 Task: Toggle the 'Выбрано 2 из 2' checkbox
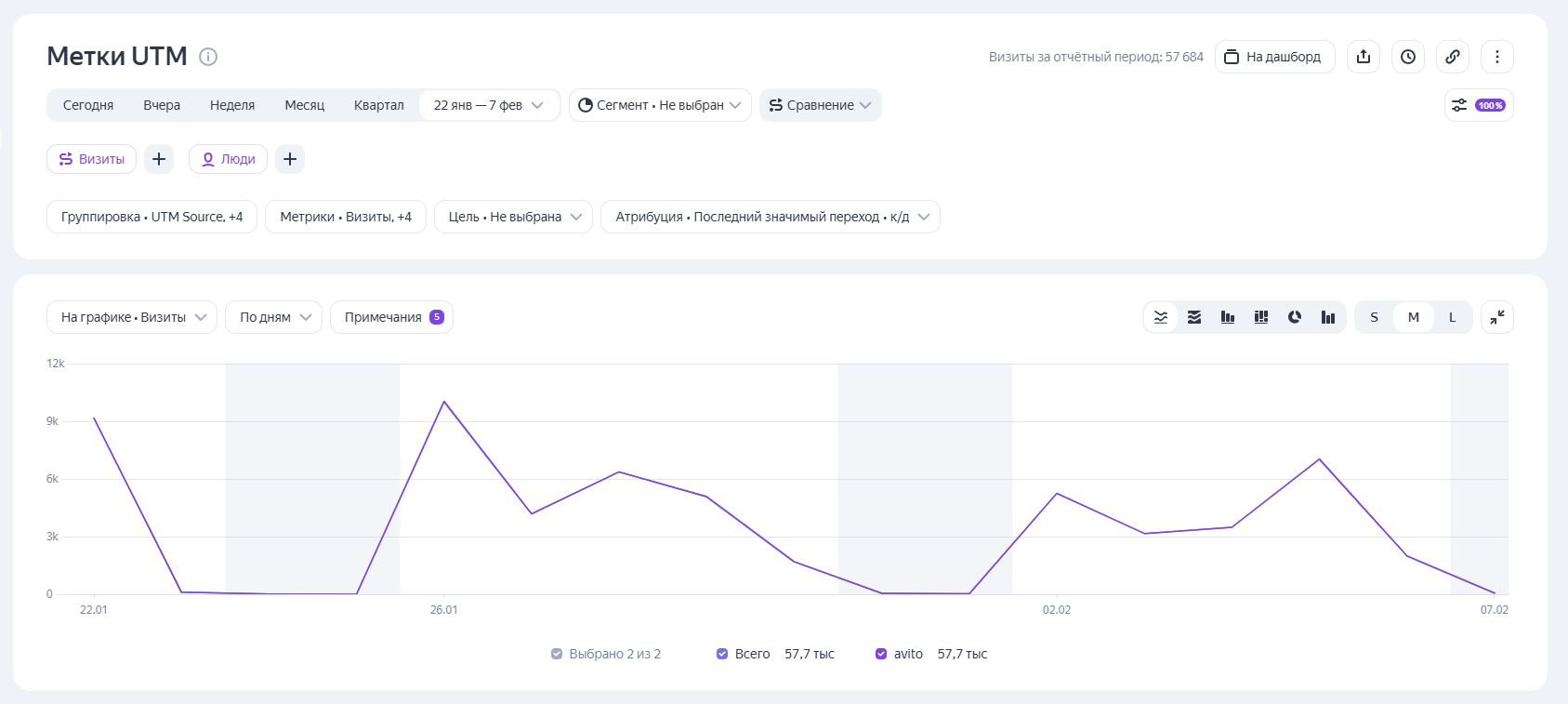point(557,654)
